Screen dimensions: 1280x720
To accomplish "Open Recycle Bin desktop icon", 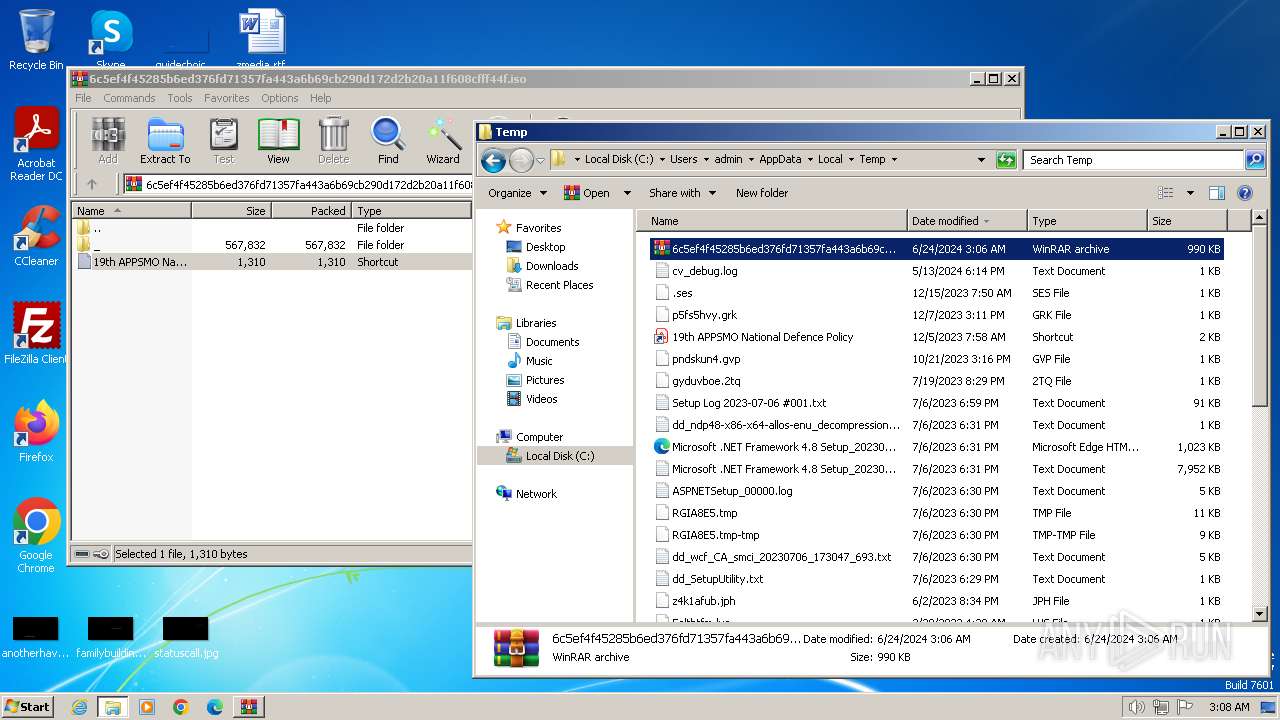I will coord(36,40).
